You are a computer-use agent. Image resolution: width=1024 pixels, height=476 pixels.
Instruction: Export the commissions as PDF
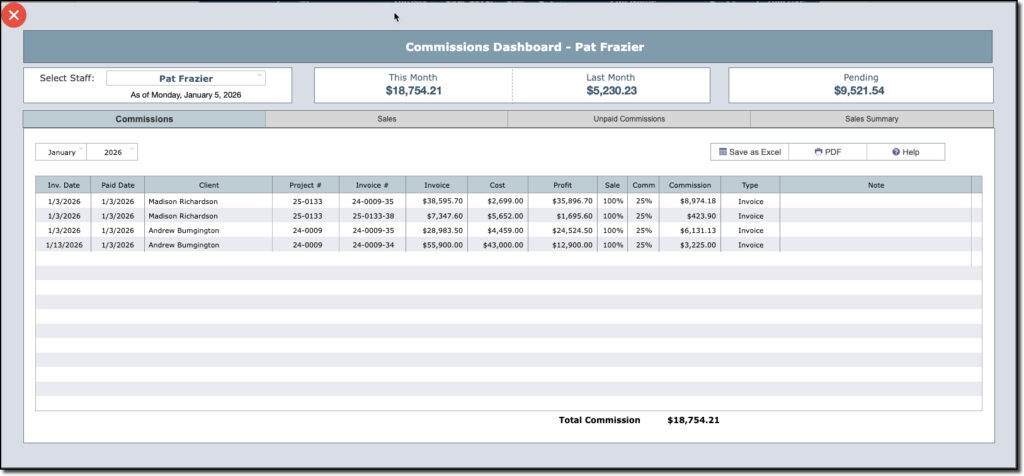(827, 152)
